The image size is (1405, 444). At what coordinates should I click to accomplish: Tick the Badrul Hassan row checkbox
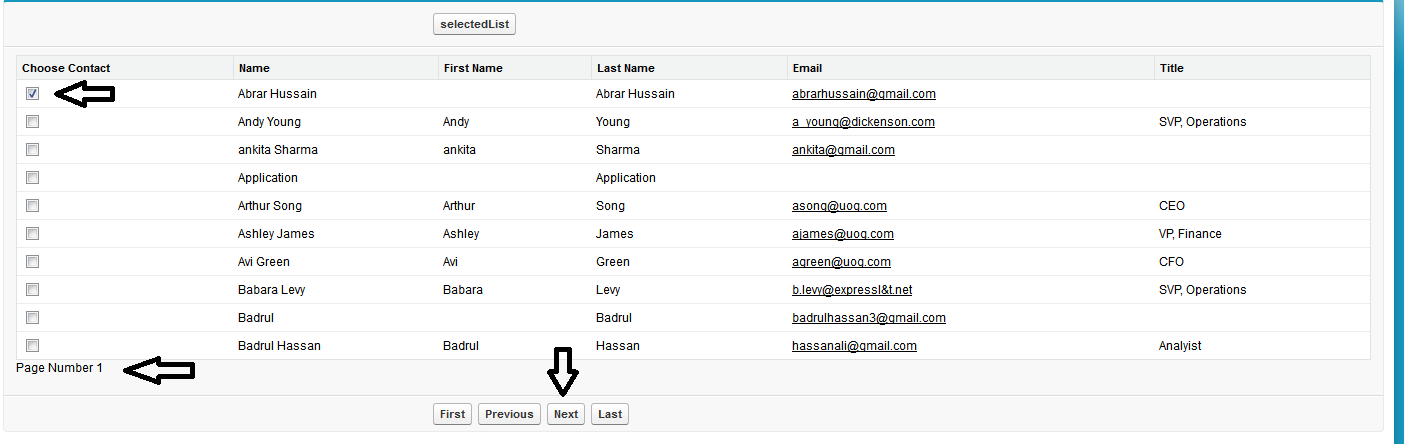[x=33, y=346]
